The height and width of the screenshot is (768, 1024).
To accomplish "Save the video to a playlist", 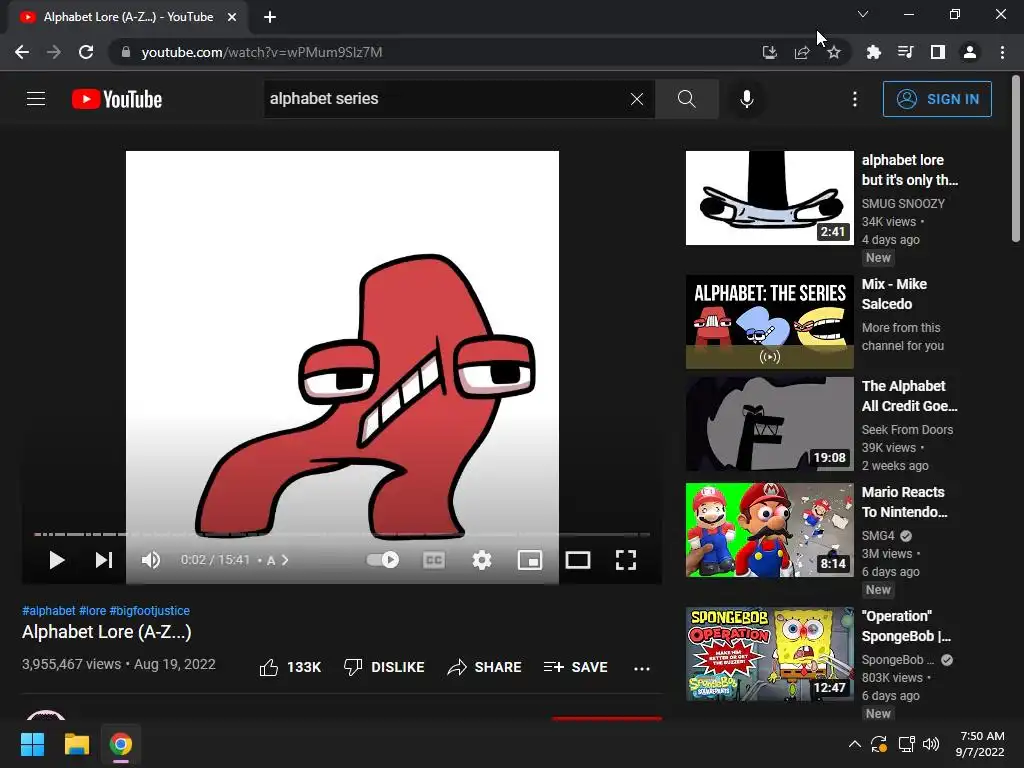I will point(575,667).
